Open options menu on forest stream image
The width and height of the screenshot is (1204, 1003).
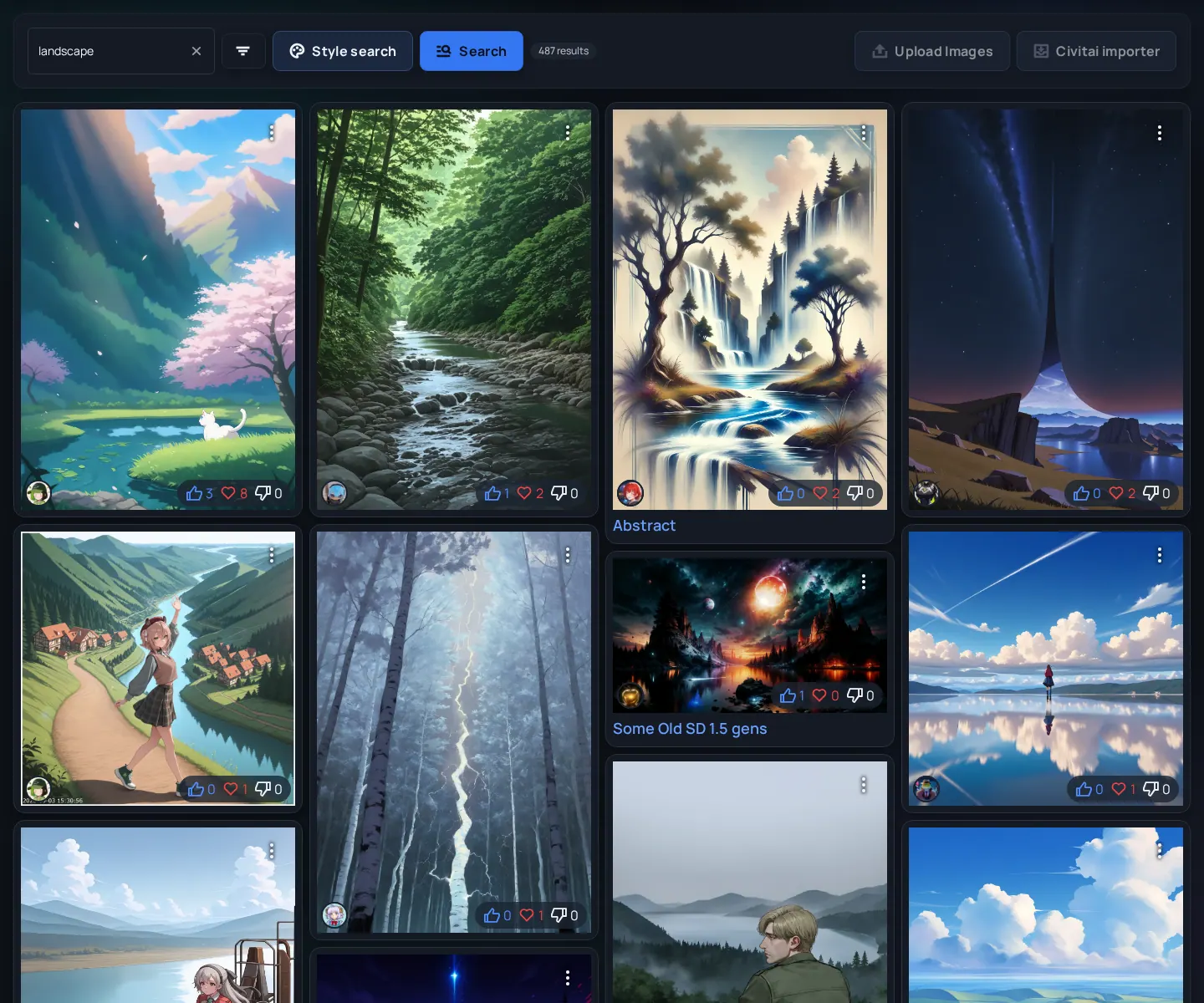click(568, 132)
